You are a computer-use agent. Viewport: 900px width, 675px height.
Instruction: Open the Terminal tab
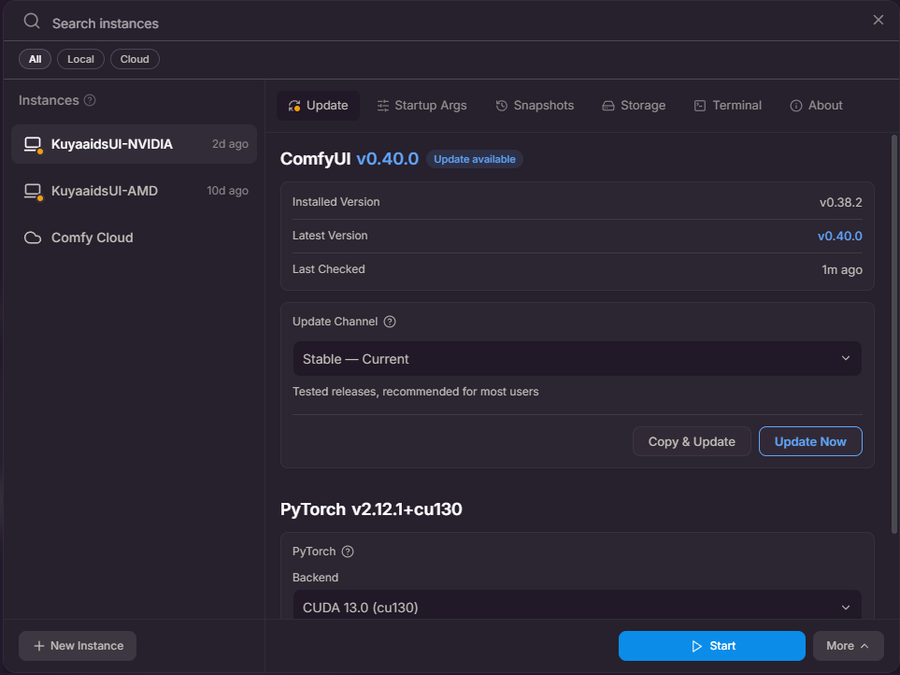tap(728, 106)
